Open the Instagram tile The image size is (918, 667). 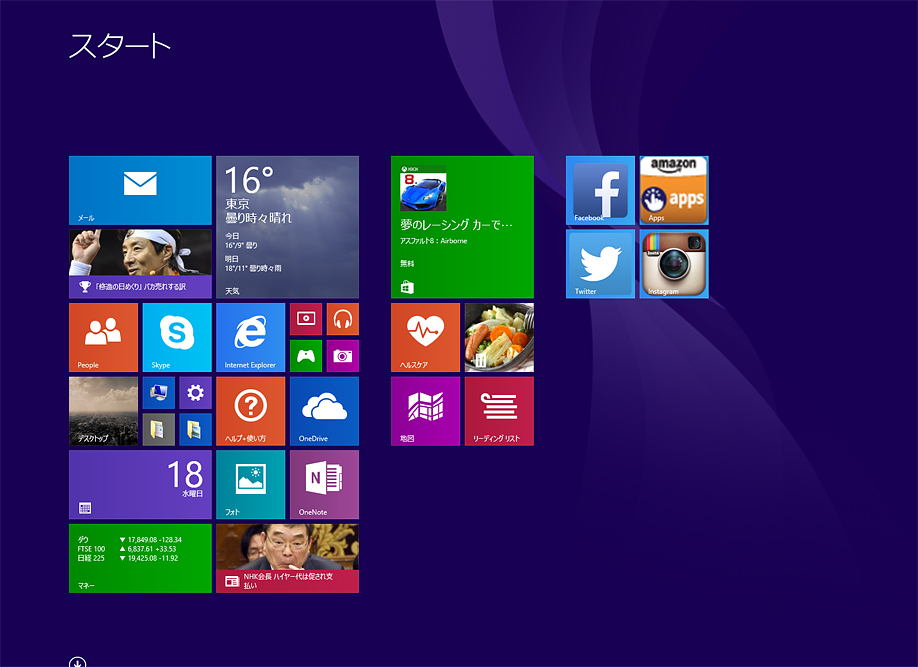click(x=674, y=264)
